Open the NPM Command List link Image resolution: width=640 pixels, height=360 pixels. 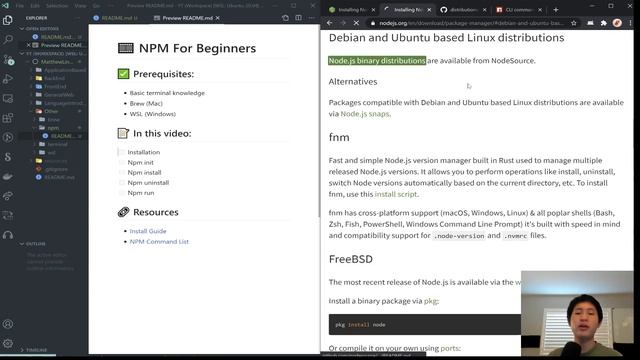tap(159, 242)
